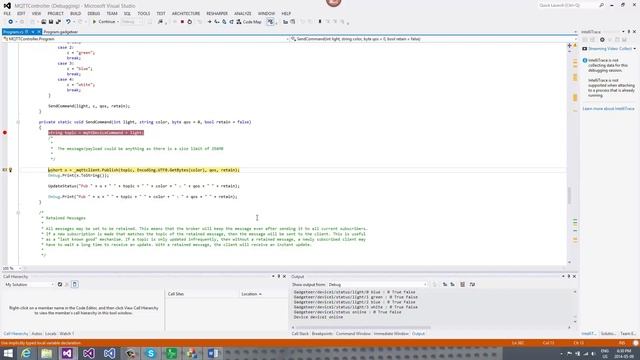The width and height of the screenshot is (640, 360).
Task: Open the Code Map toolbar button
Action: (249, 22)
